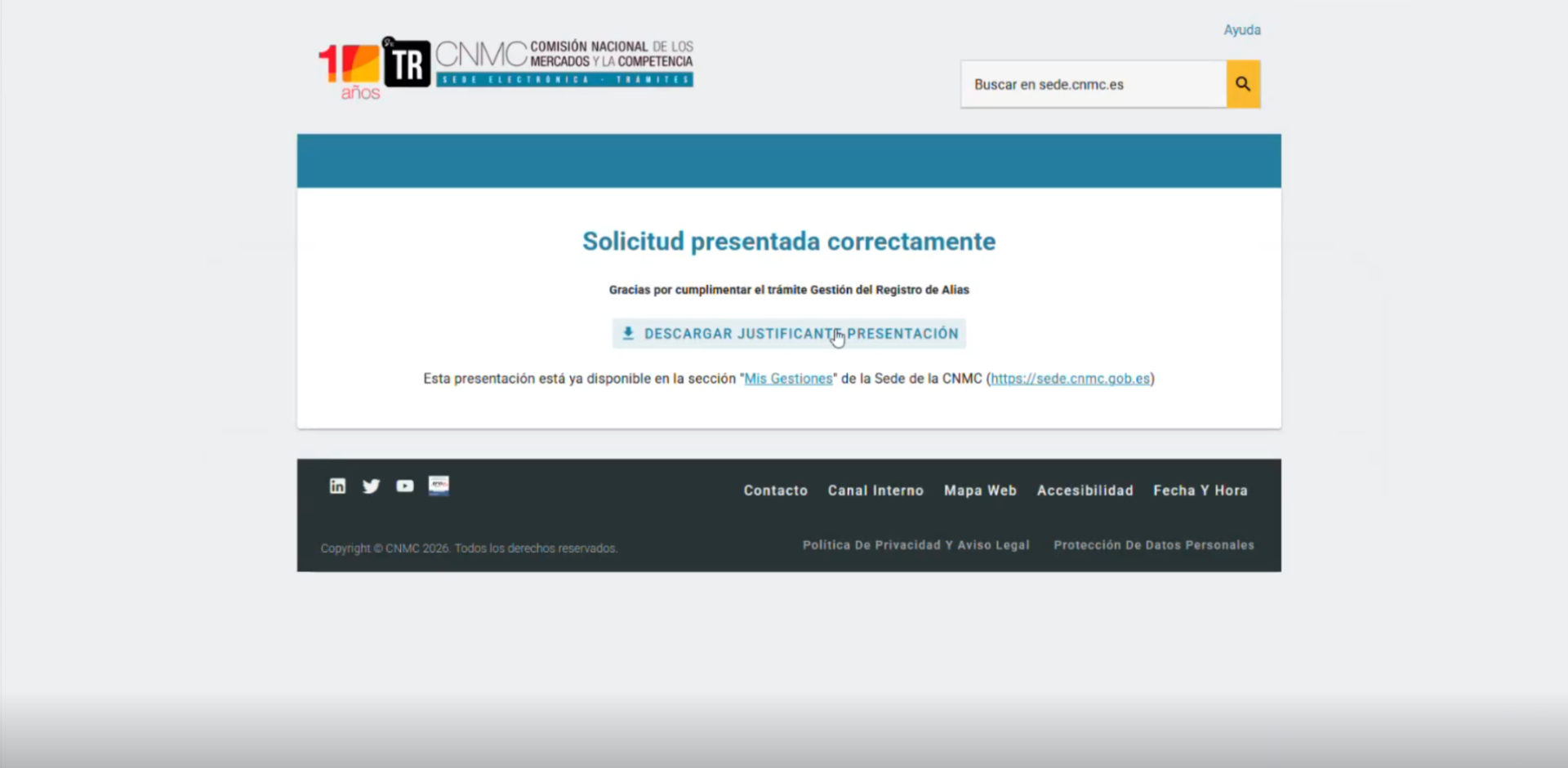Open the YouTube icon in footer

point(405,486)
